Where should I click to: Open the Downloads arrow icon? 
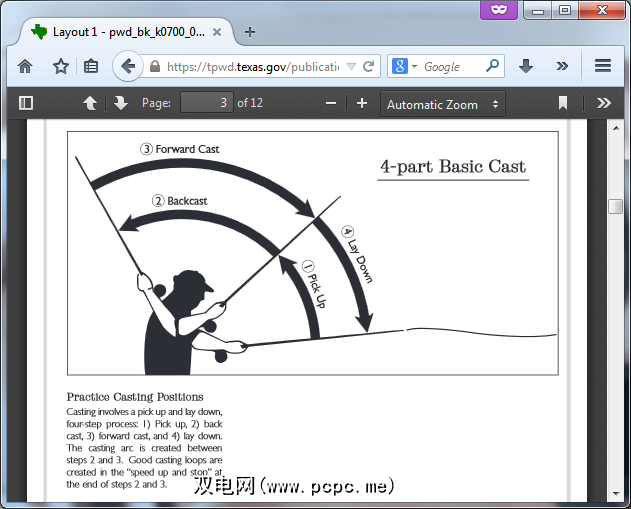526,66
